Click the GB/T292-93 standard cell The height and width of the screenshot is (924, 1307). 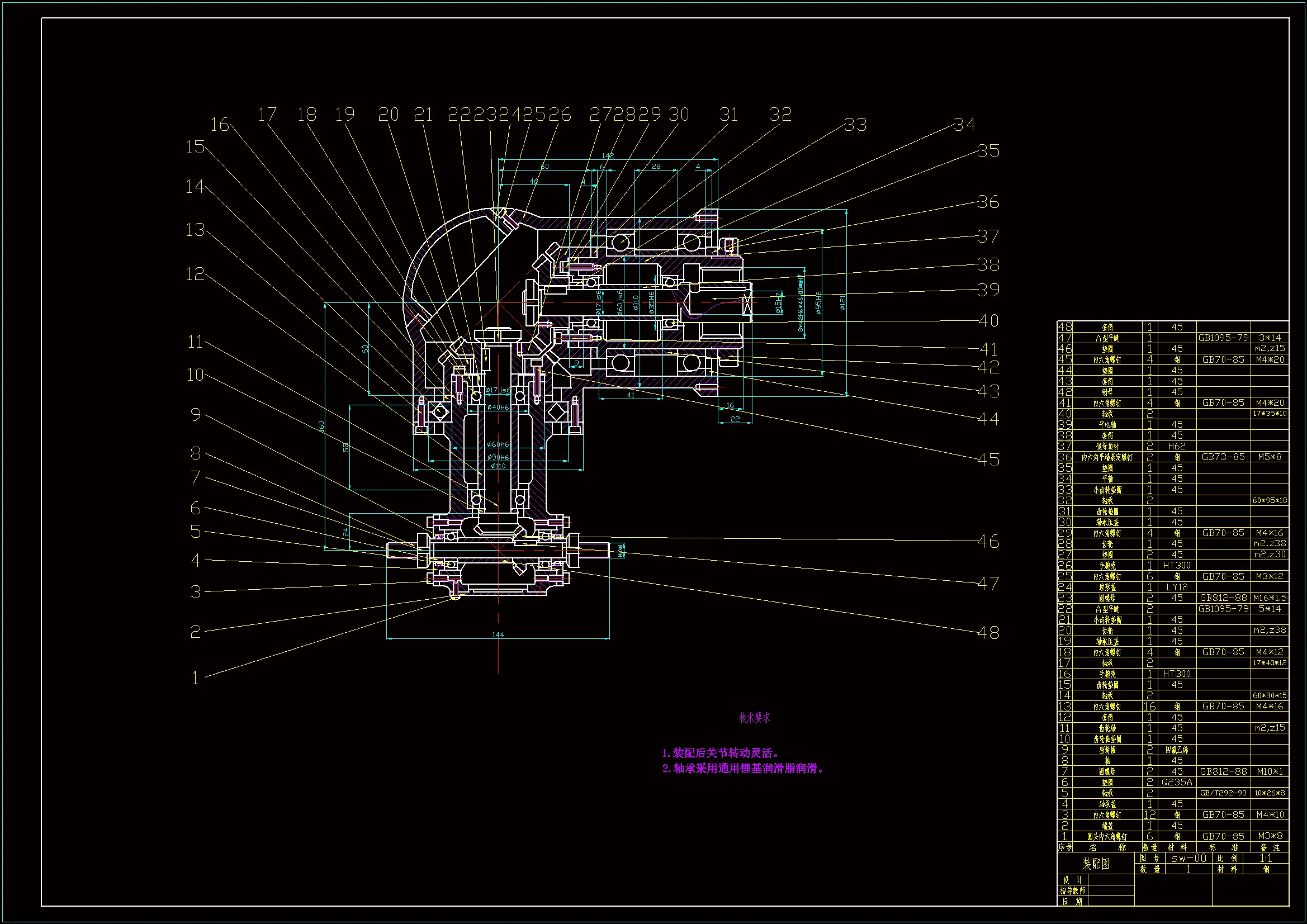click(x=1223, y=793)
